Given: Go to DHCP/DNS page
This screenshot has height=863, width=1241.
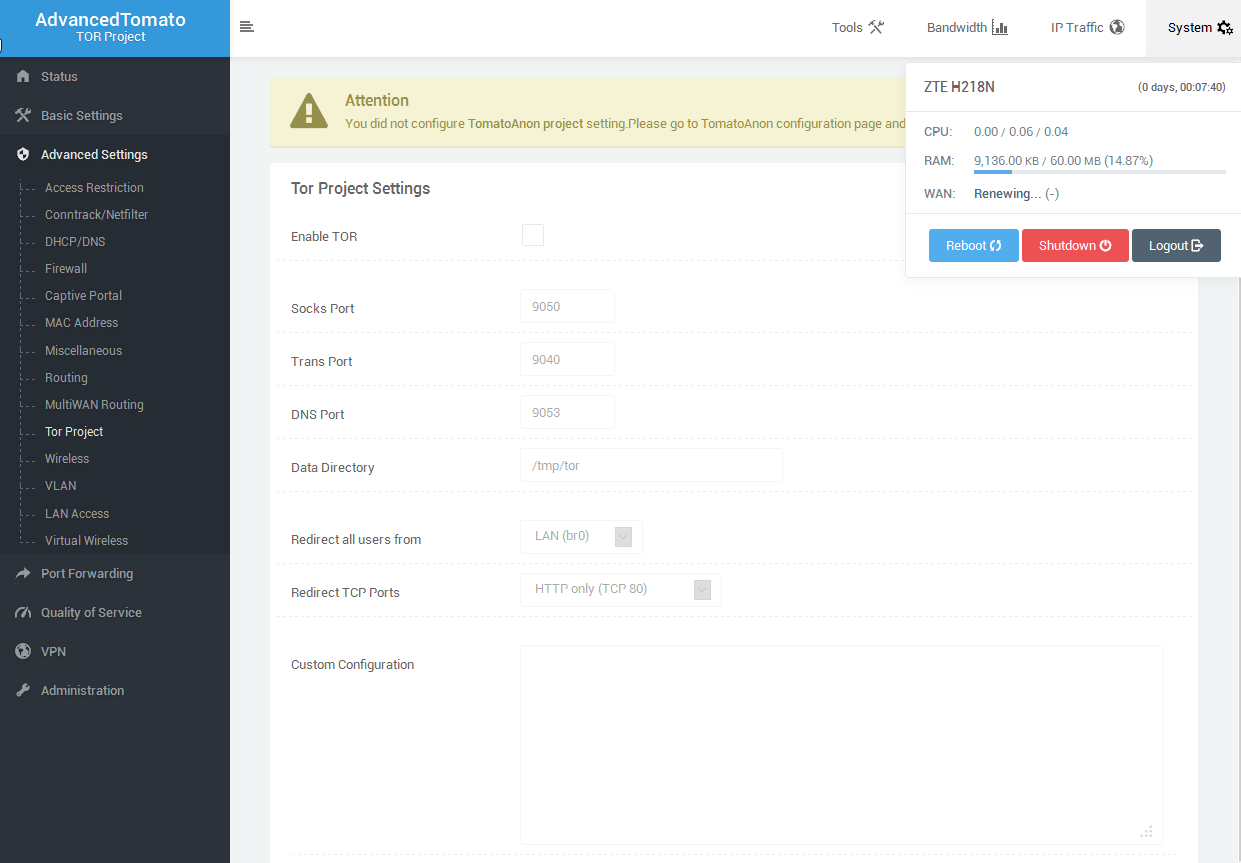Looking at the screenshot, I should pos(75,242).
